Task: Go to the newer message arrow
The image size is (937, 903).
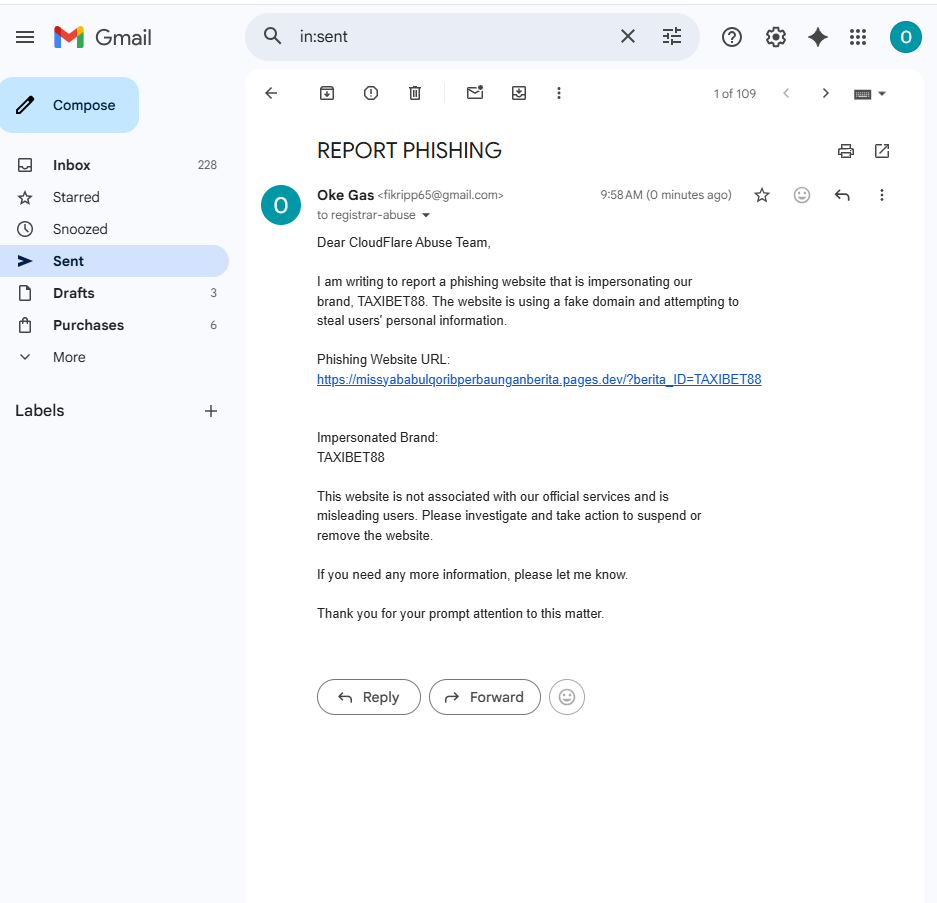Action: click(x=786, y=93)
